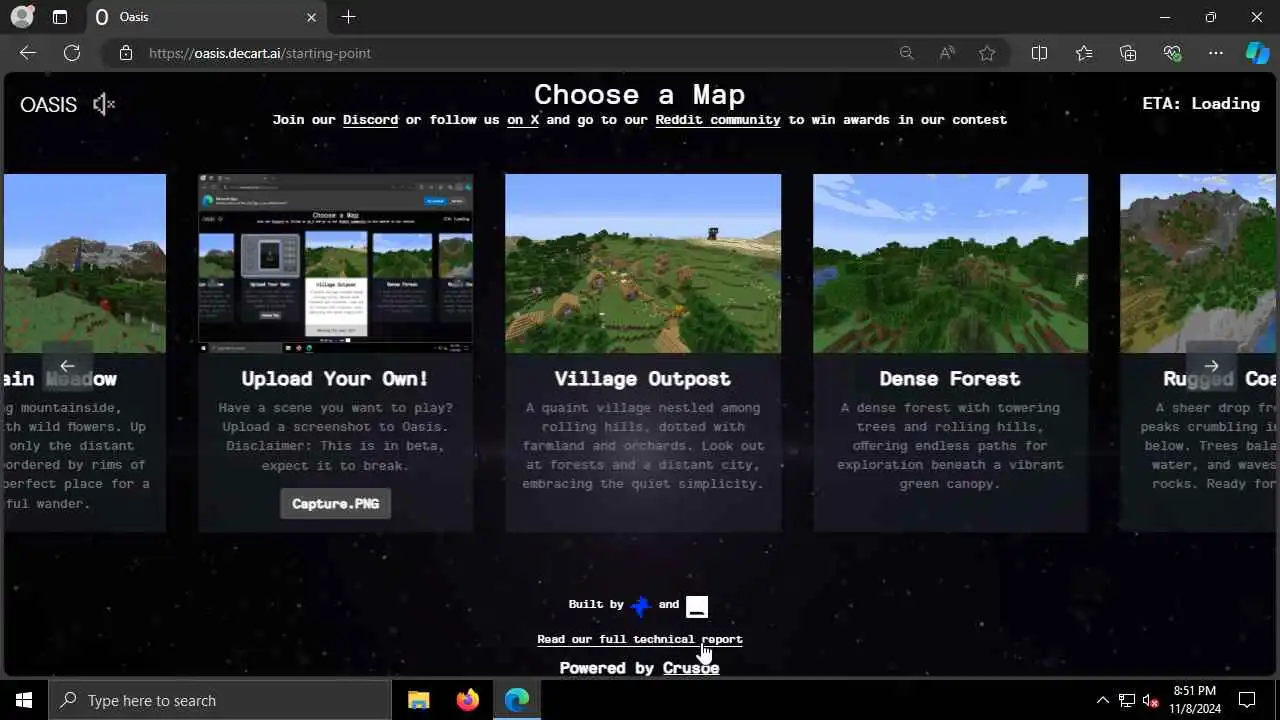
Task: Open network status tray icon
Action: [x=1127, y=700]
